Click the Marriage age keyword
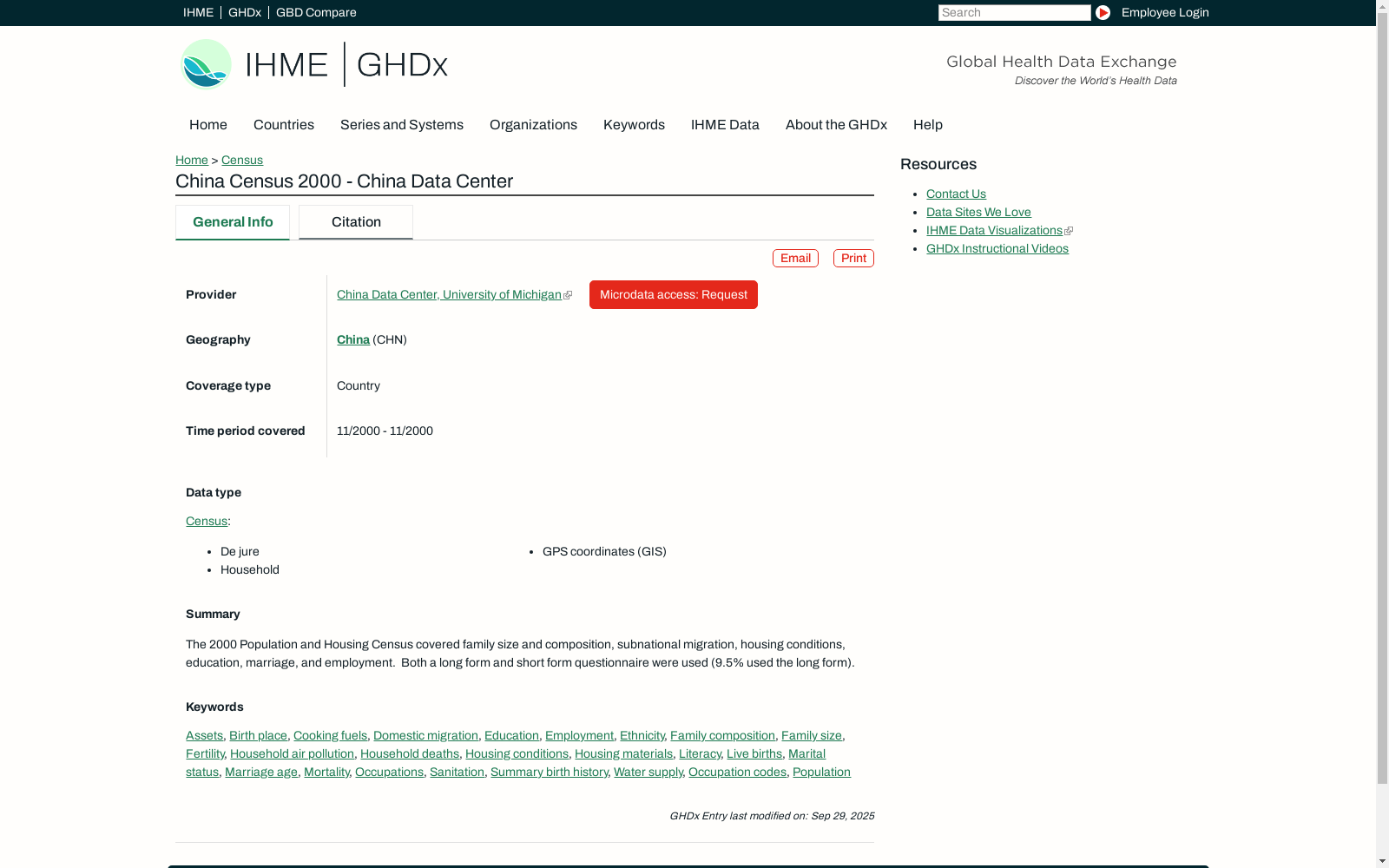Viewport: 1389px width, 868px height. coord(261,773)
